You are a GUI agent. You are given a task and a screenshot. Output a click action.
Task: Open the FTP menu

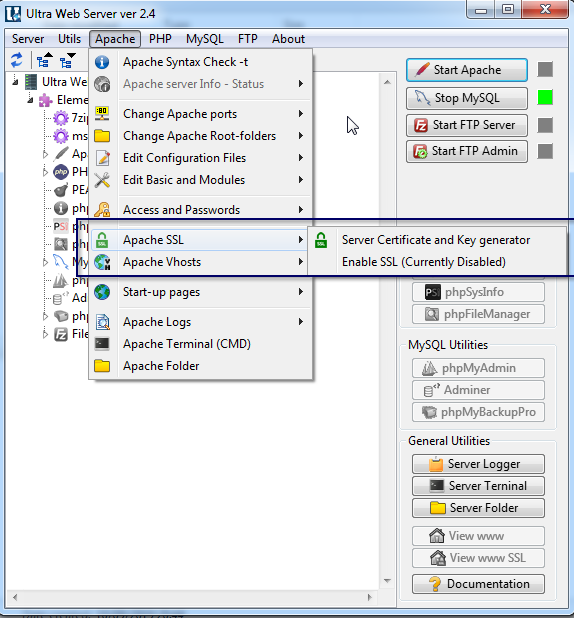click(x=248, y=39)
